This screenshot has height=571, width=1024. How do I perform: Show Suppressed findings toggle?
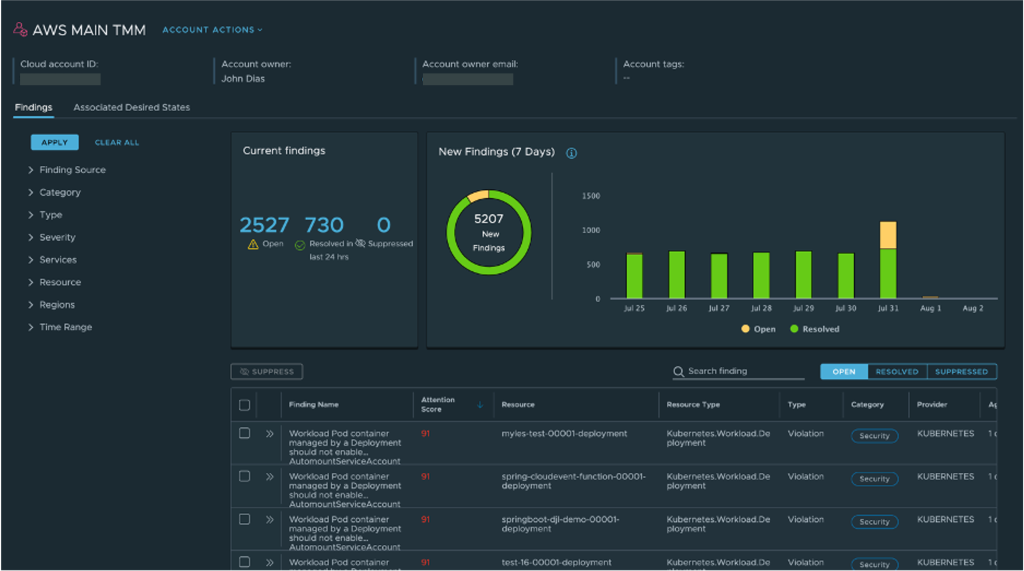click(x=961, y=371)
